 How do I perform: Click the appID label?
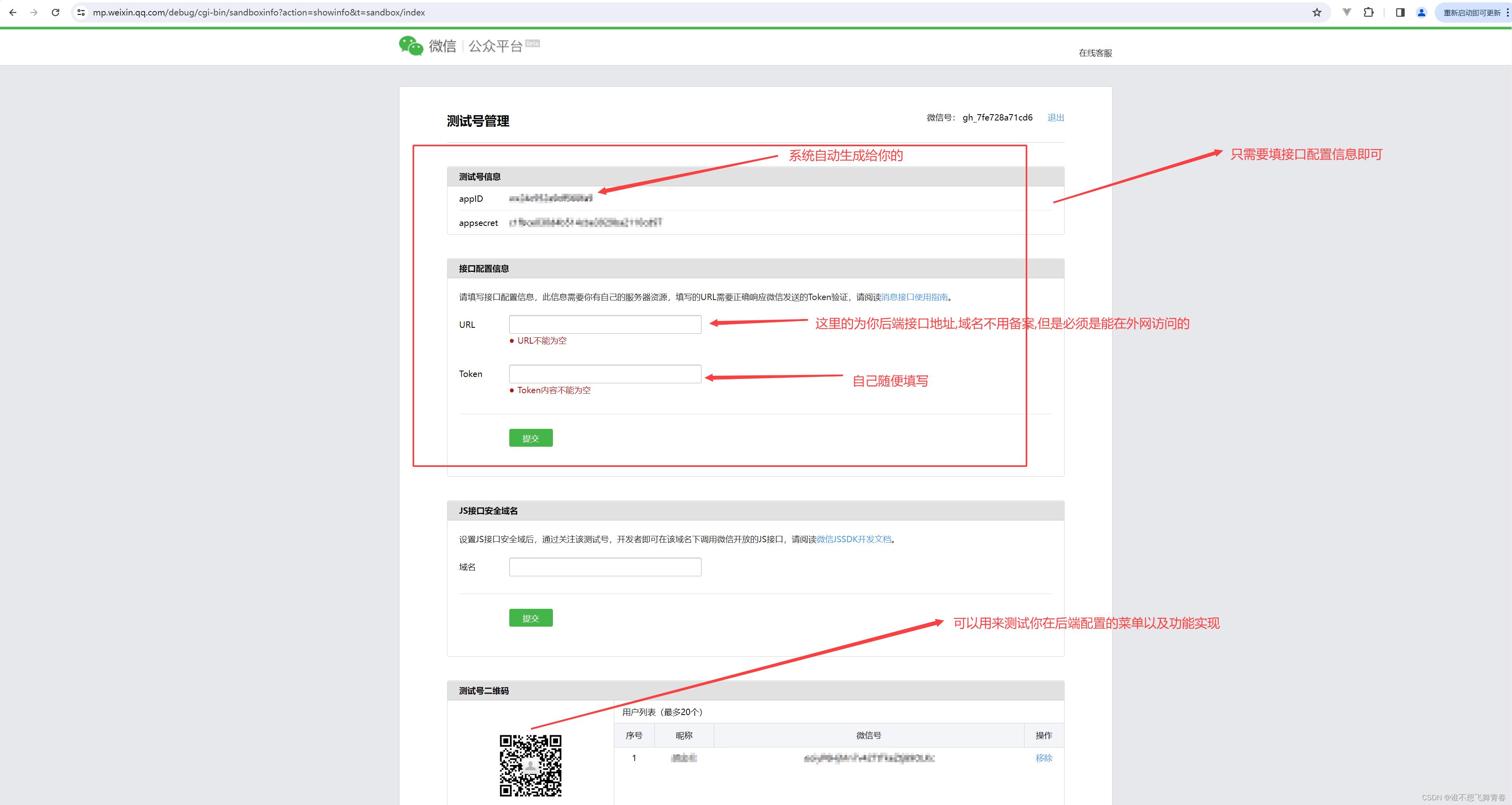pyautogui.click(x=471, y=199)
